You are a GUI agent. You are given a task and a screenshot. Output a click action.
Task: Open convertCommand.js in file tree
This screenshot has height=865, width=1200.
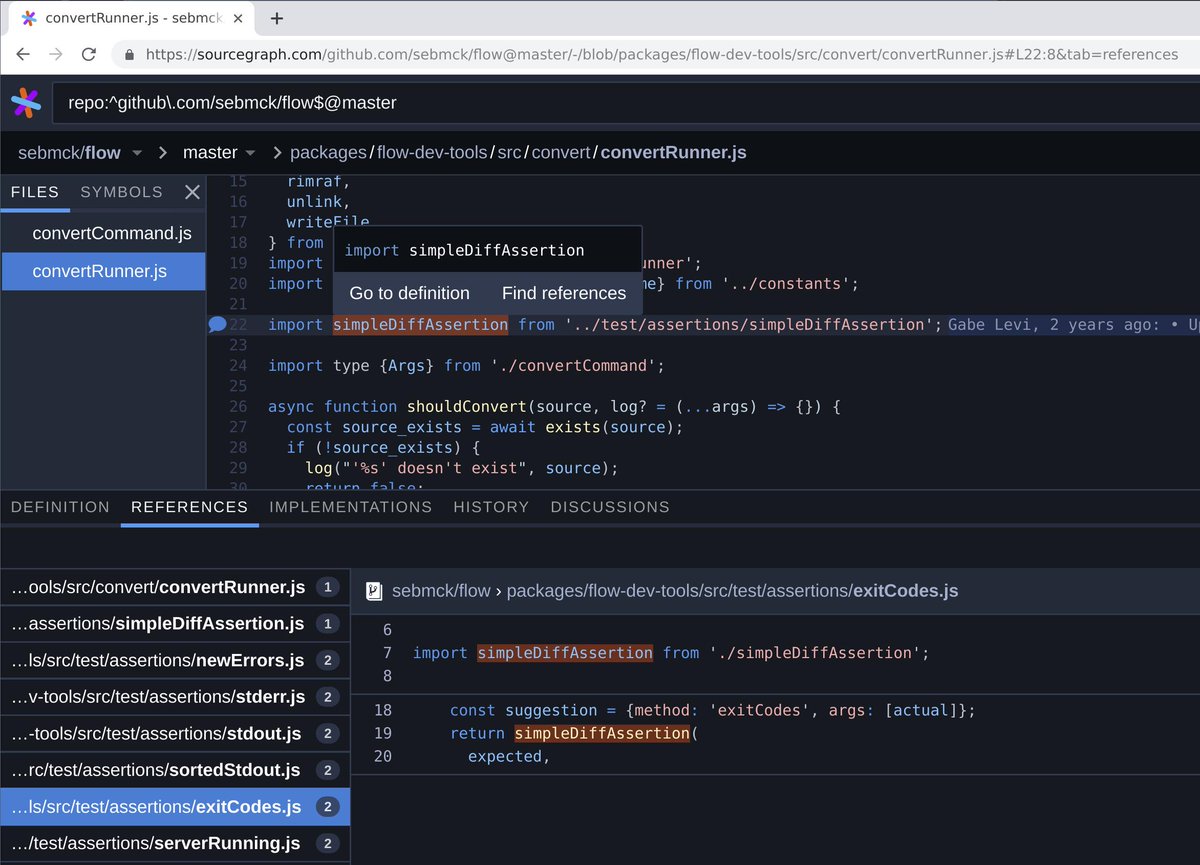(103, 234)
